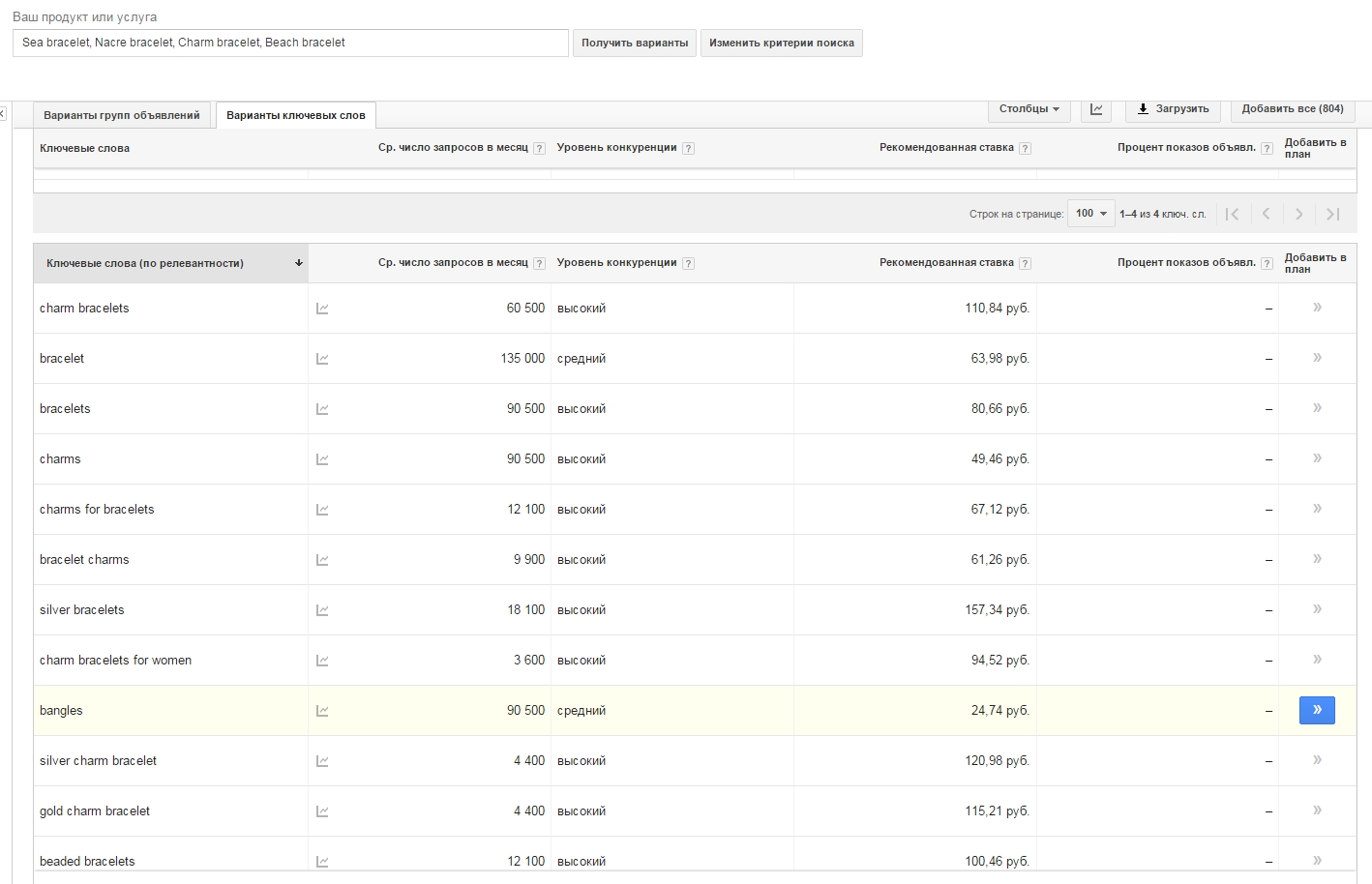Image resolution: width=1372 pixels, height=884 pixels.
Task: Show help for upper Процент показов column
Action: pos(1267,149)
